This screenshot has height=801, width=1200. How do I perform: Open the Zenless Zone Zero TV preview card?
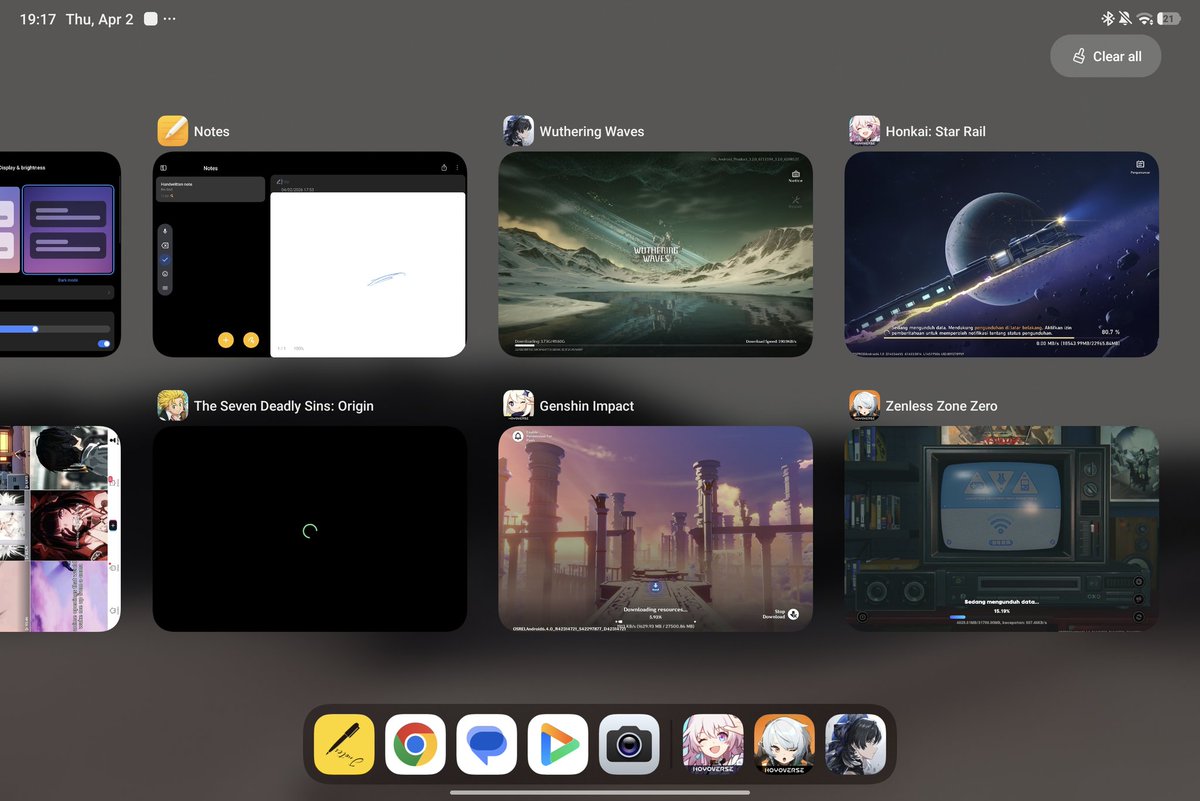1002,529
